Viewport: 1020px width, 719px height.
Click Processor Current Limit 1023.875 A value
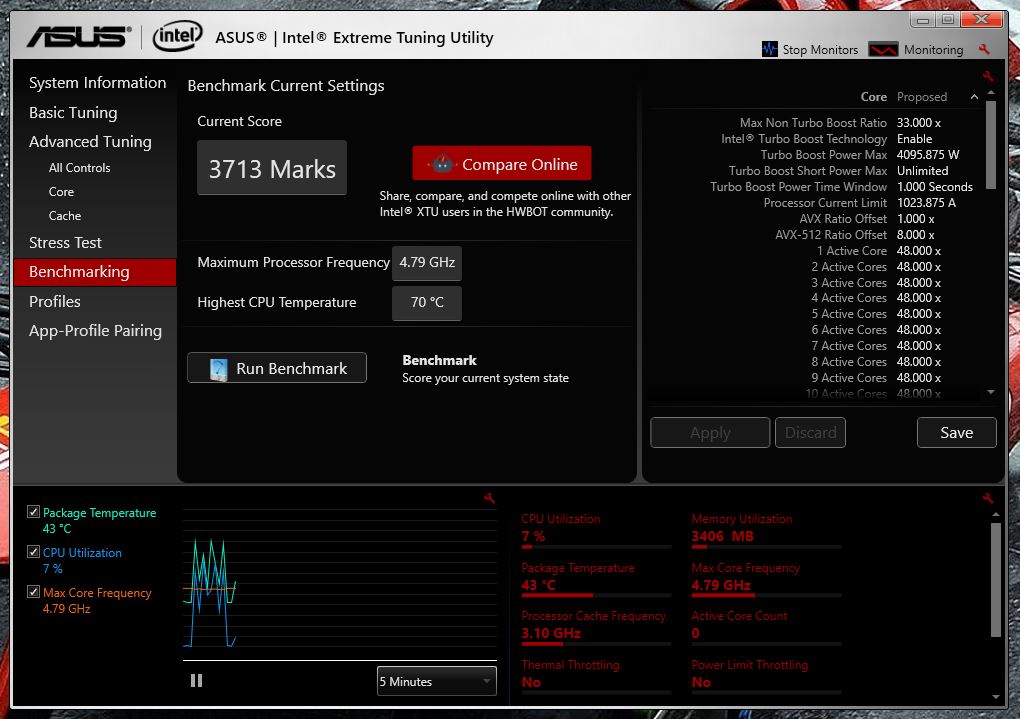pyautogui.click(x=926, y=203)
